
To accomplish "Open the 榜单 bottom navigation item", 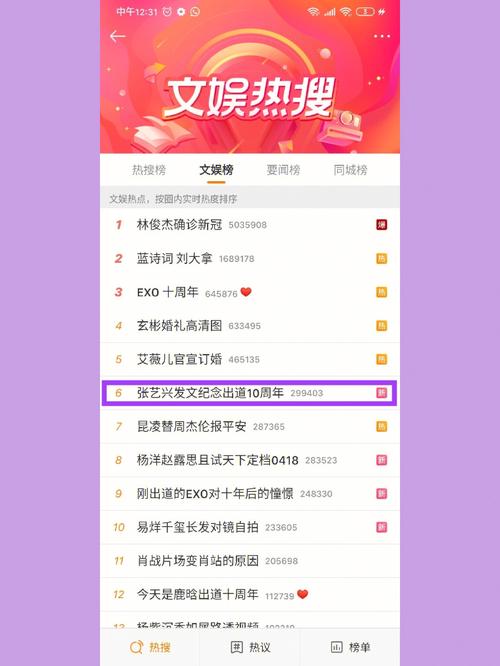I will 350,647.
